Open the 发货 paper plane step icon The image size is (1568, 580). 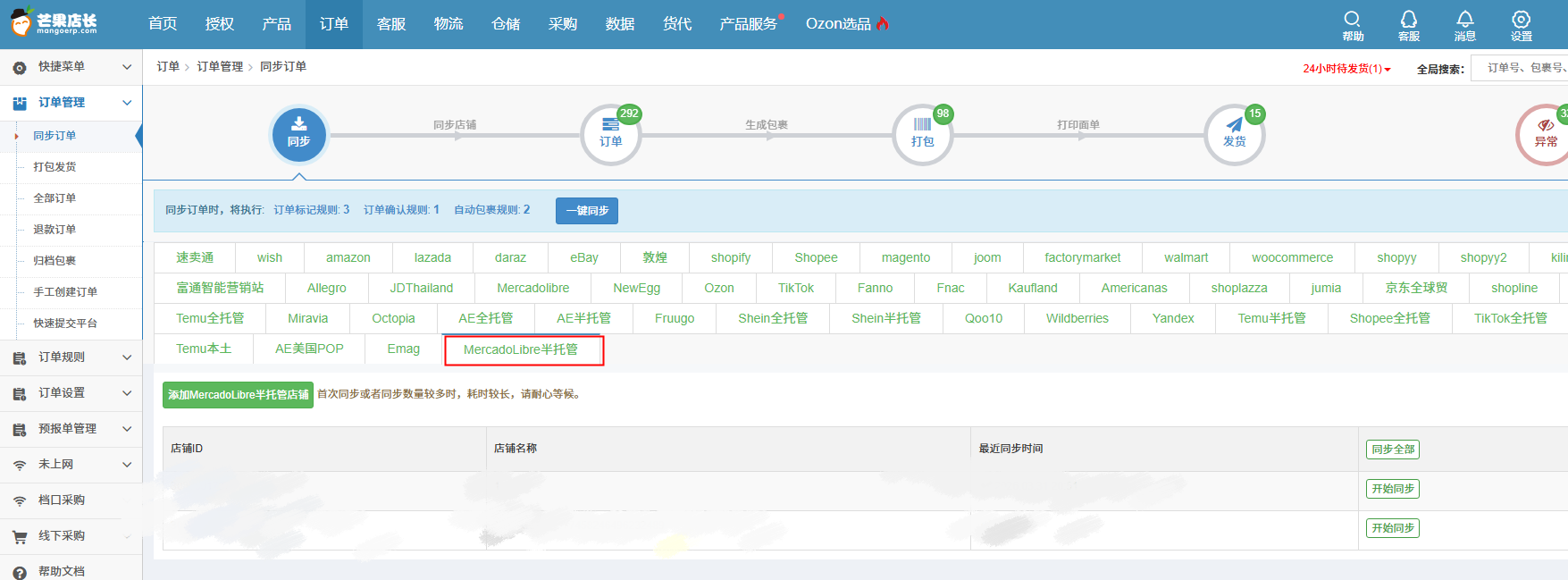click(x=1234, y=135)
